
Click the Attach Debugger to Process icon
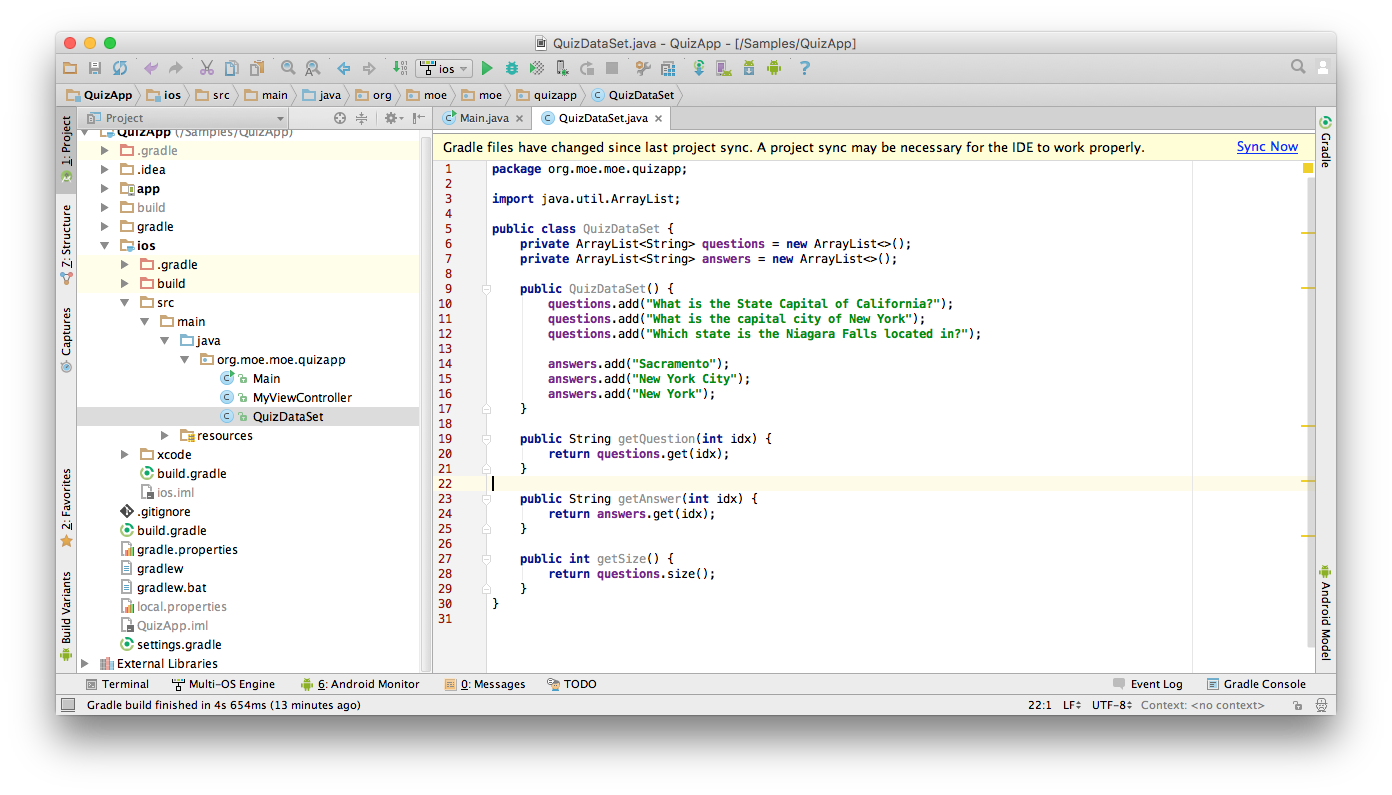(x=562, y=68)
